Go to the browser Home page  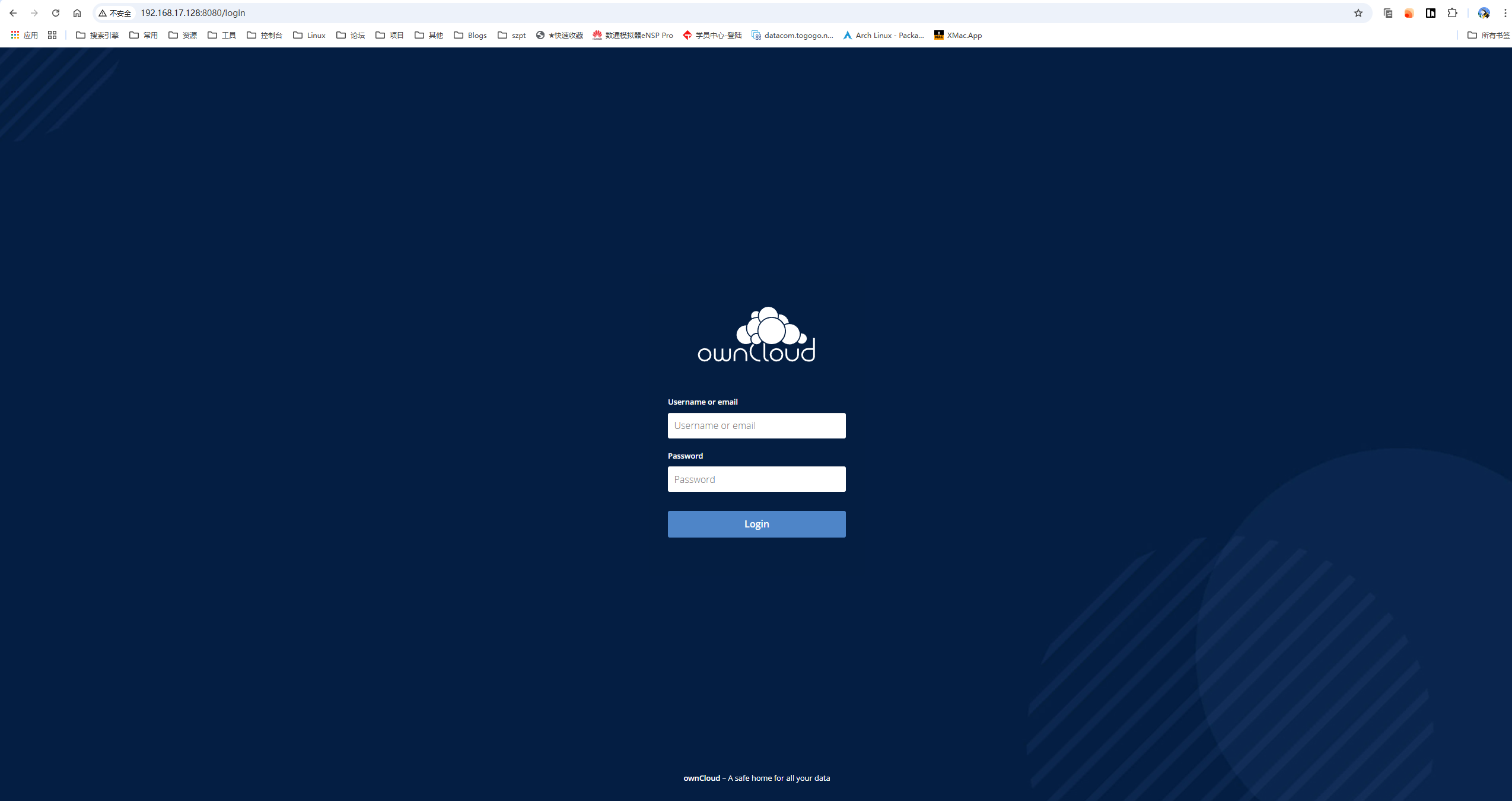77,13
